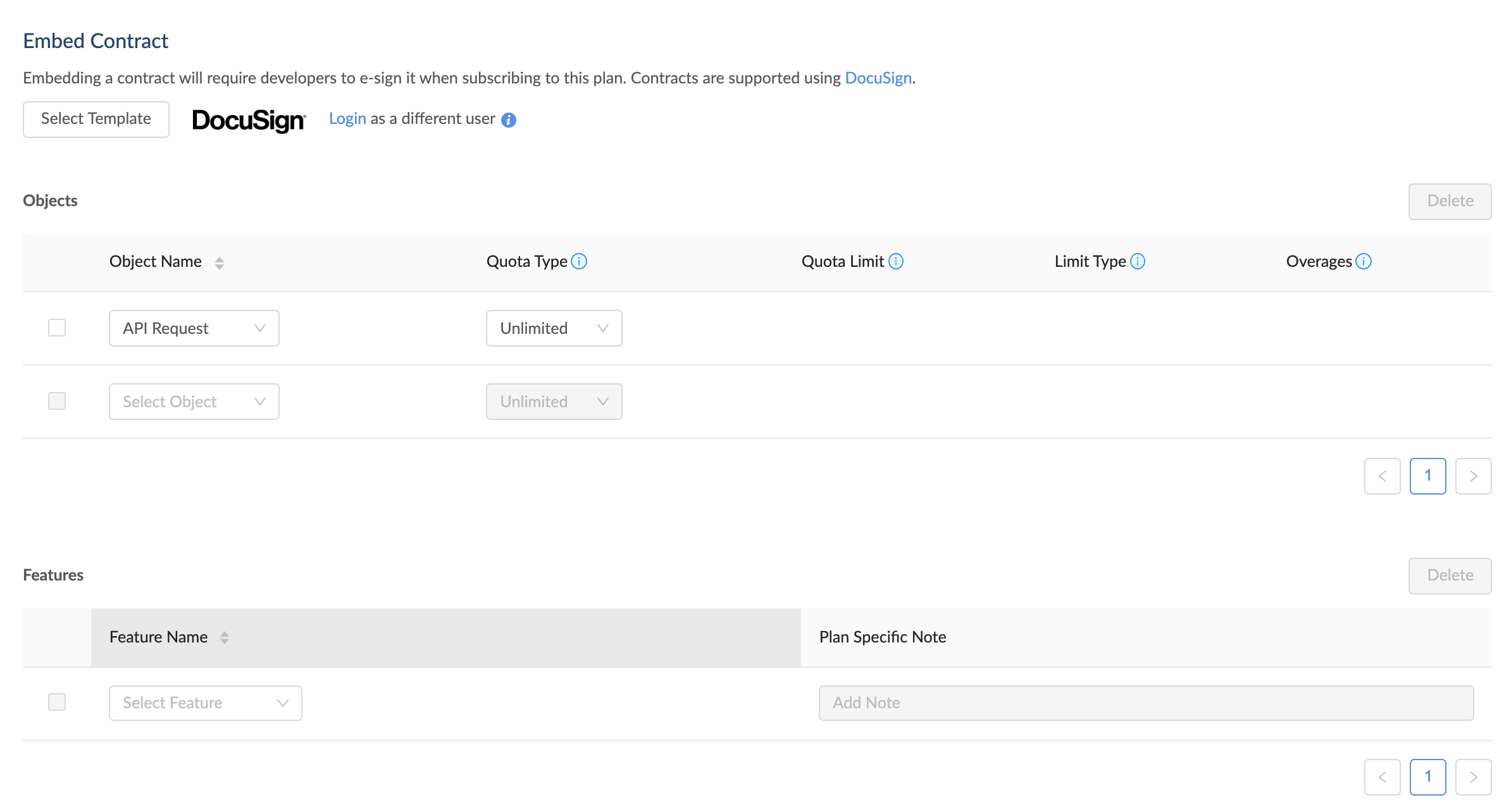Image resolution: width=1511 pixels, height=812 pixels.
Task: Check the API Request row checkbox
Action: tap(57, 328)
